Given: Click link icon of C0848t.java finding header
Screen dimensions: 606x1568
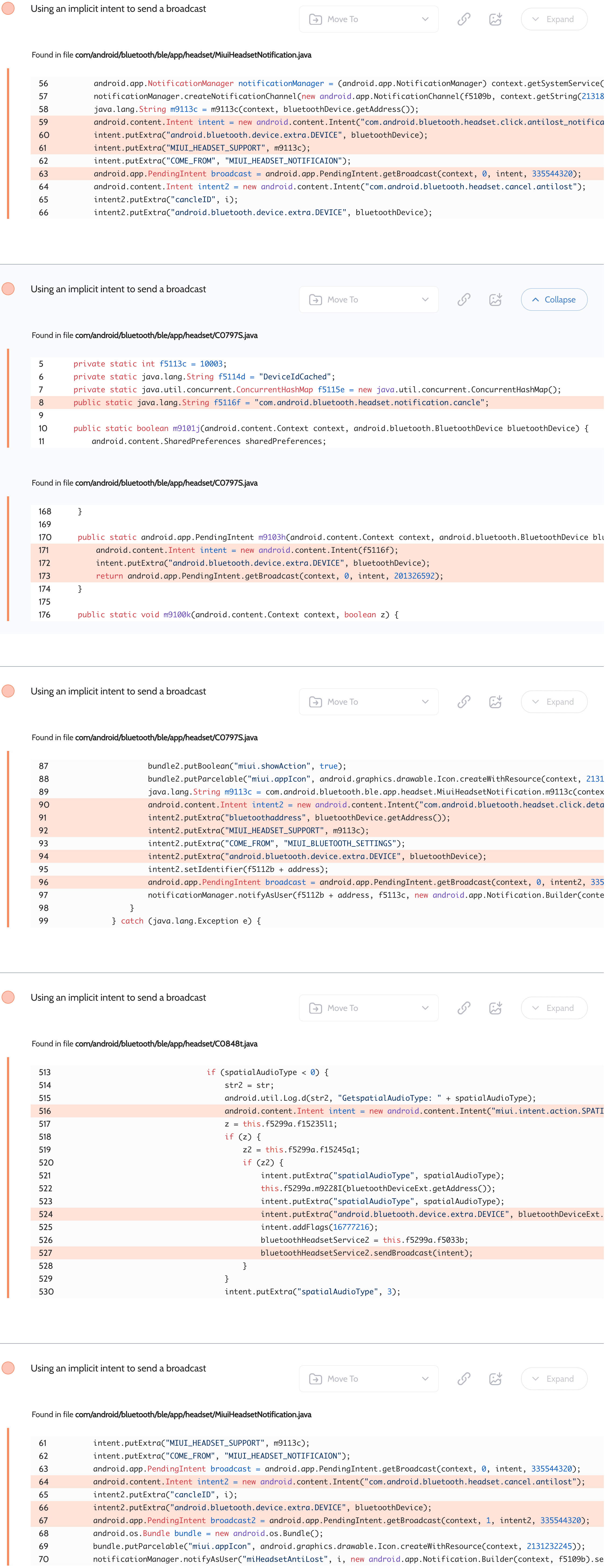Looking at the screenshot, I should pyautogui.click(x=464, y=1008).
